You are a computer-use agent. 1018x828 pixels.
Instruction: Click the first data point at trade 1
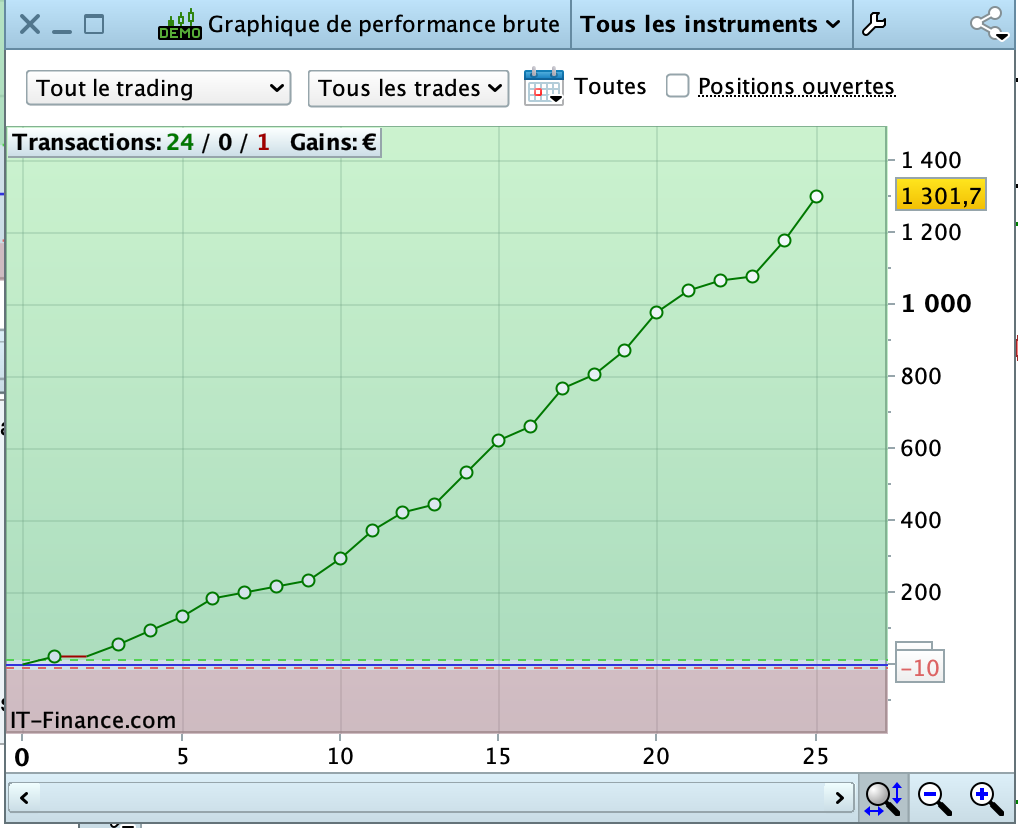pyautogui.click(x=55, y=657)
